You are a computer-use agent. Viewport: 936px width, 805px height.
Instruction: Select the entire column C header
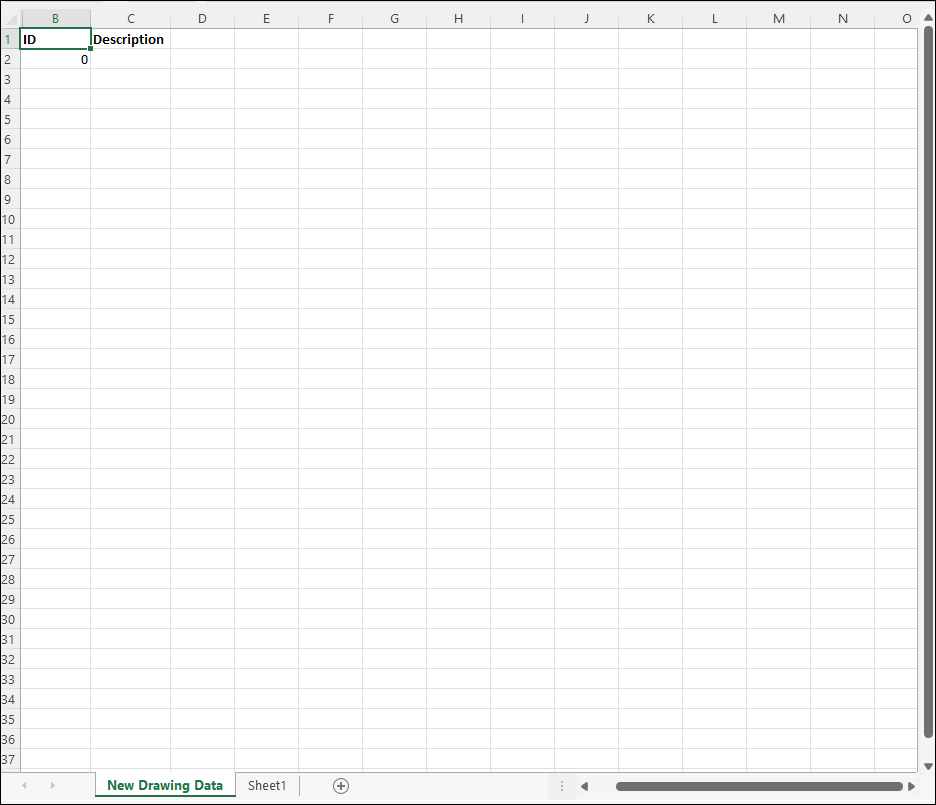pyautogui.click(x=130, y=19)
